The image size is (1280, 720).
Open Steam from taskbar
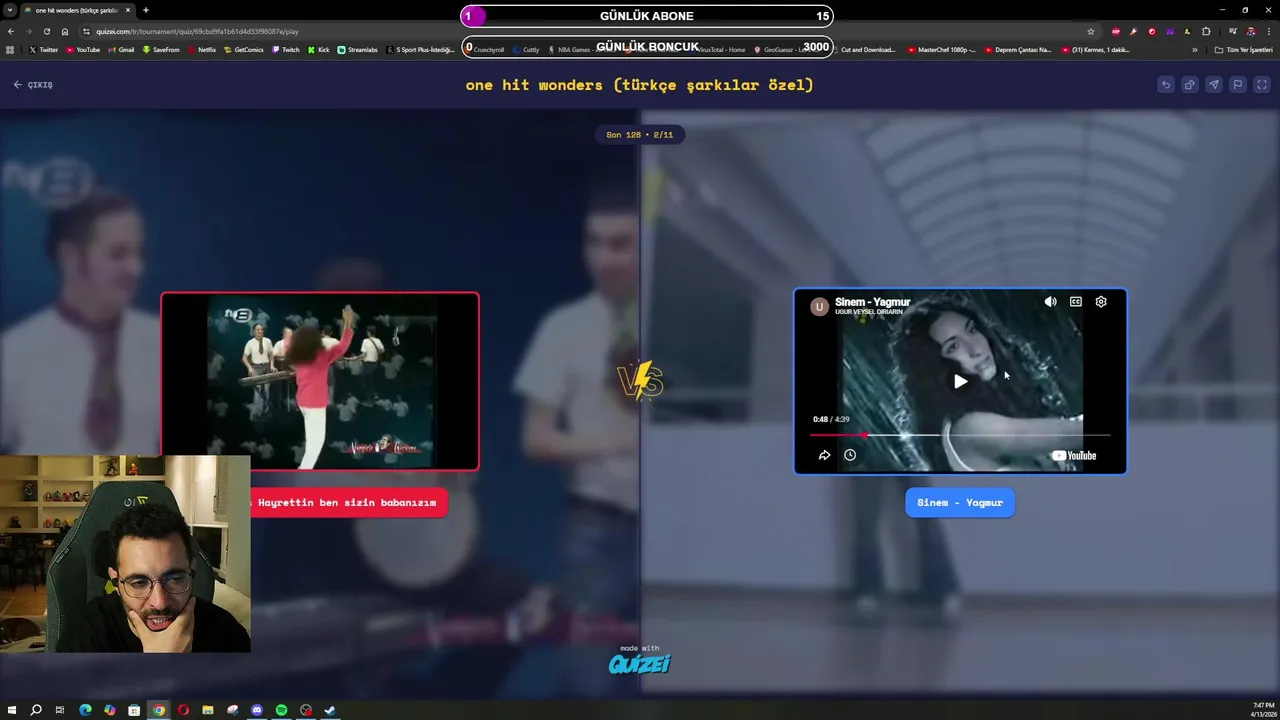[330, 710]
